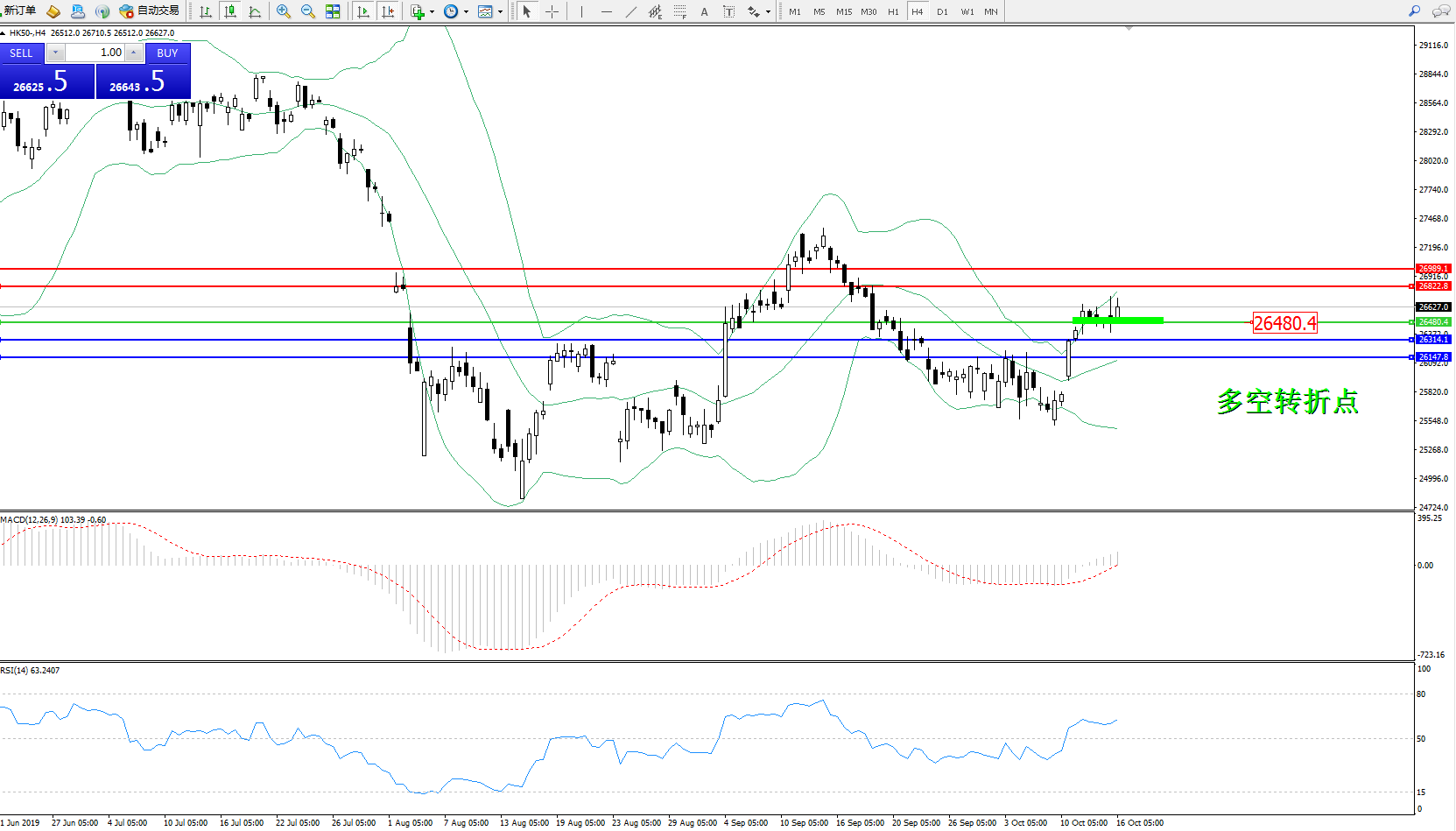
Task: Switch chart to candlestick display mode
Action: (x=230, y=11)
